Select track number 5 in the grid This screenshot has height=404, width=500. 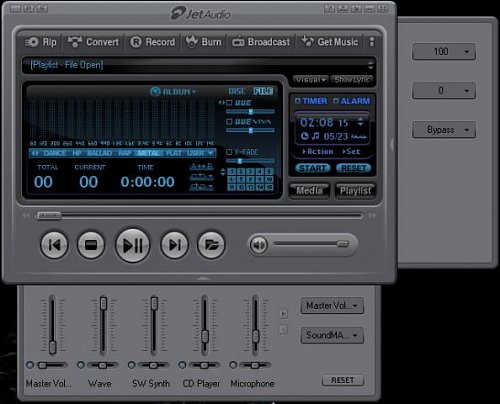coord(269,172)
